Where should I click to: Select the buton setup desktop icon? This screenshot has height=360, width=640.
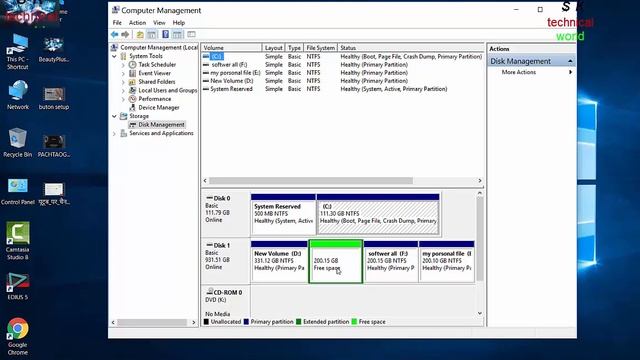54,98
